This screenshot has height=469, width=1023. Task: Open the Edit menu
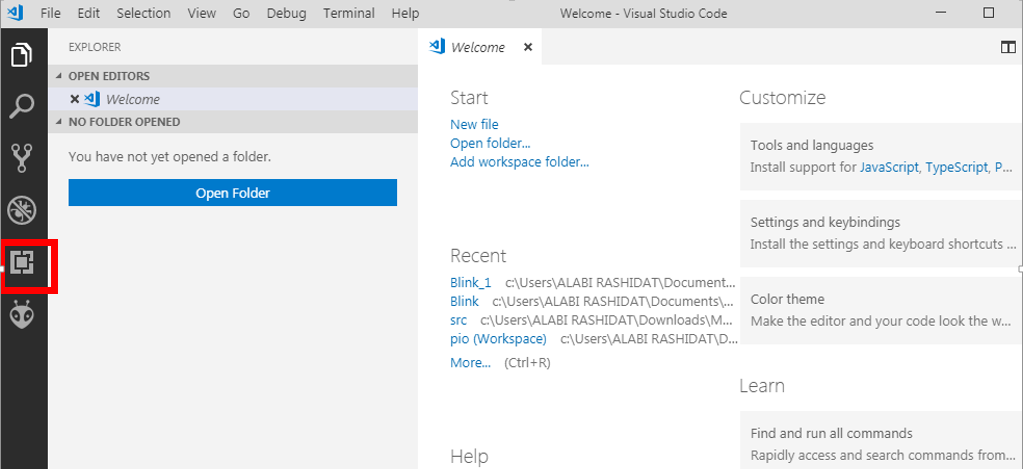pyautogui.click(x=89, y=13)
